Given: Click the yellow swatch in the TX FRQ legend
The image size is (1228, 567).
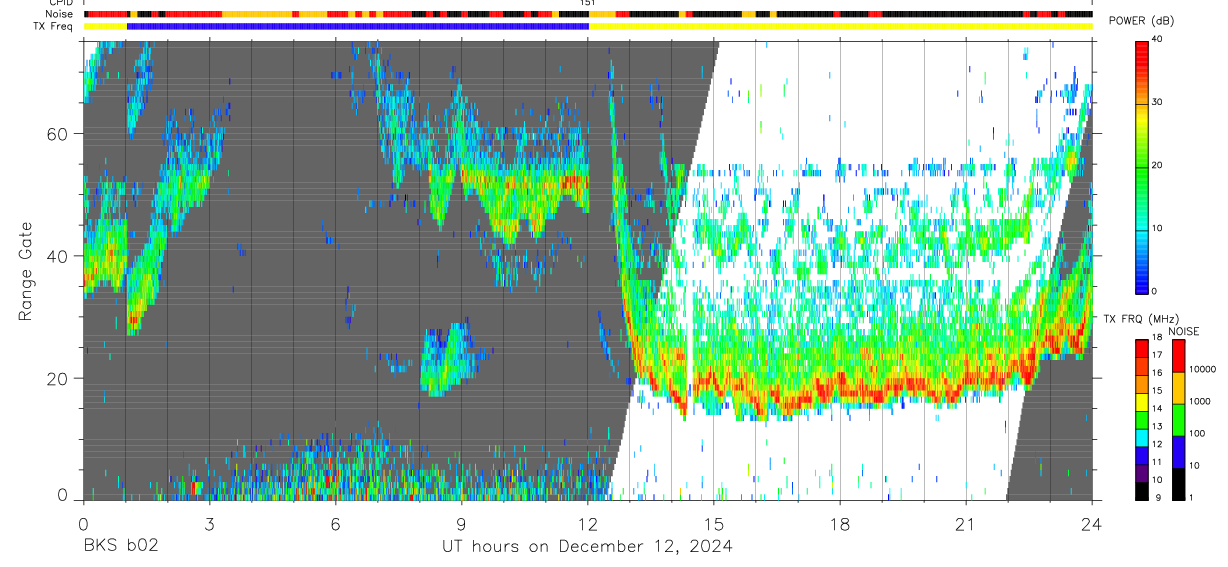Looking at the screenshot, I should [1141, 402].
